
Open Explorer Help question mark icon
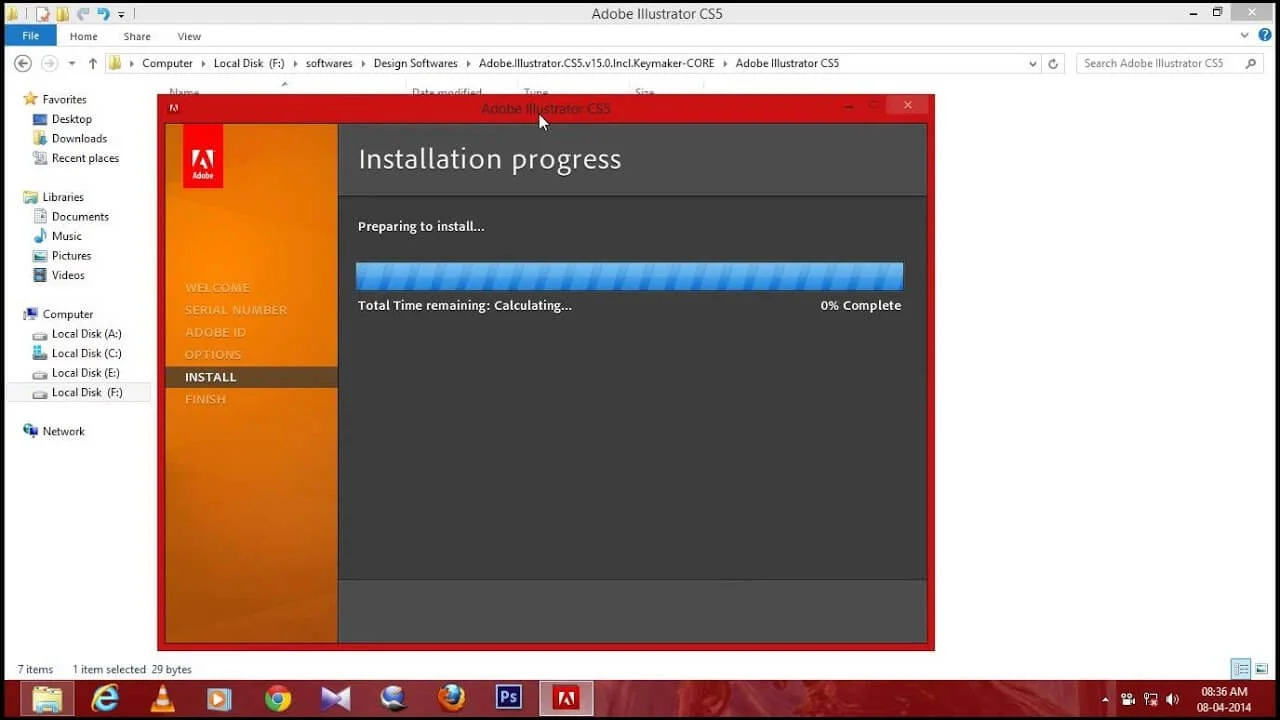point(1265,35)
